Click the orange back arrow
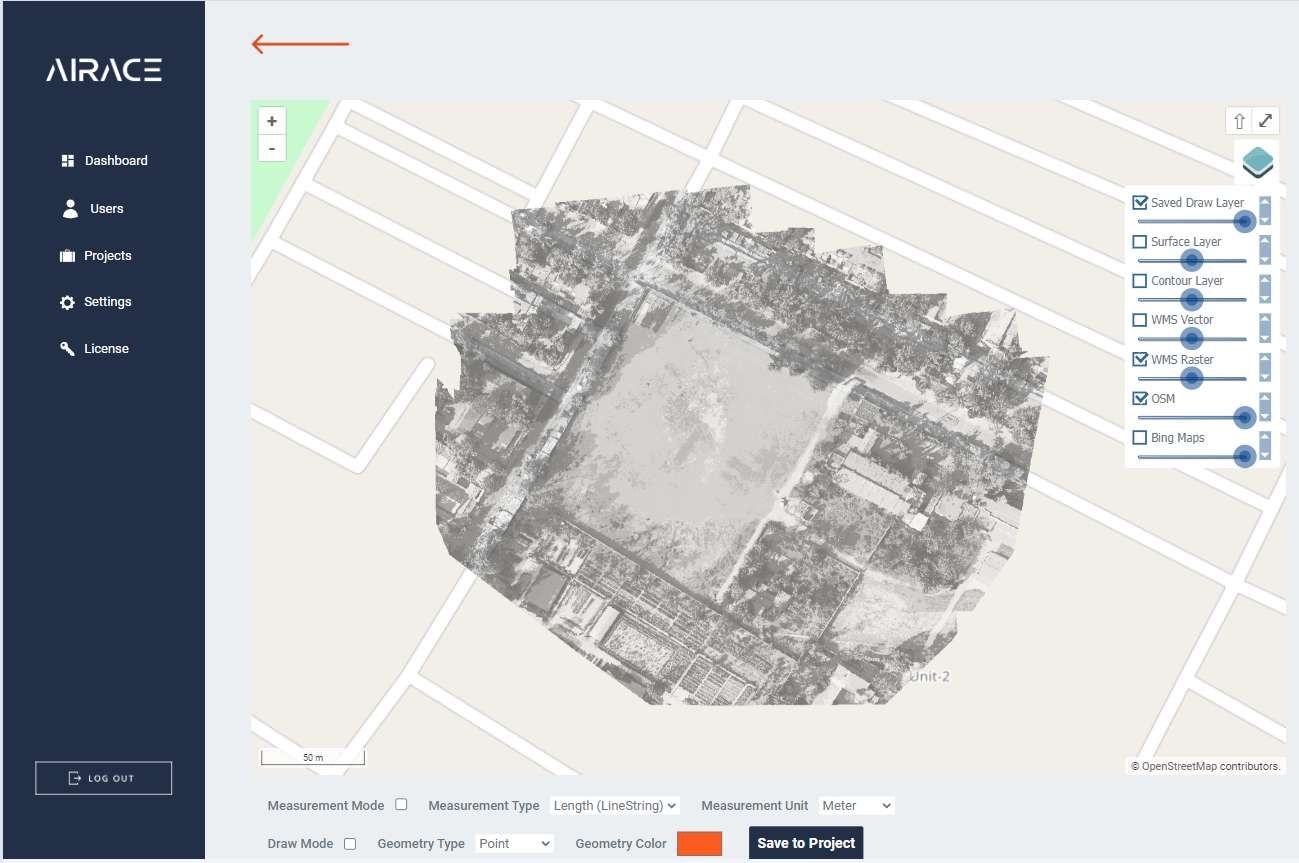Image resolution: width=1299 pixels, height=863 pixels. (x=299, y=44)
